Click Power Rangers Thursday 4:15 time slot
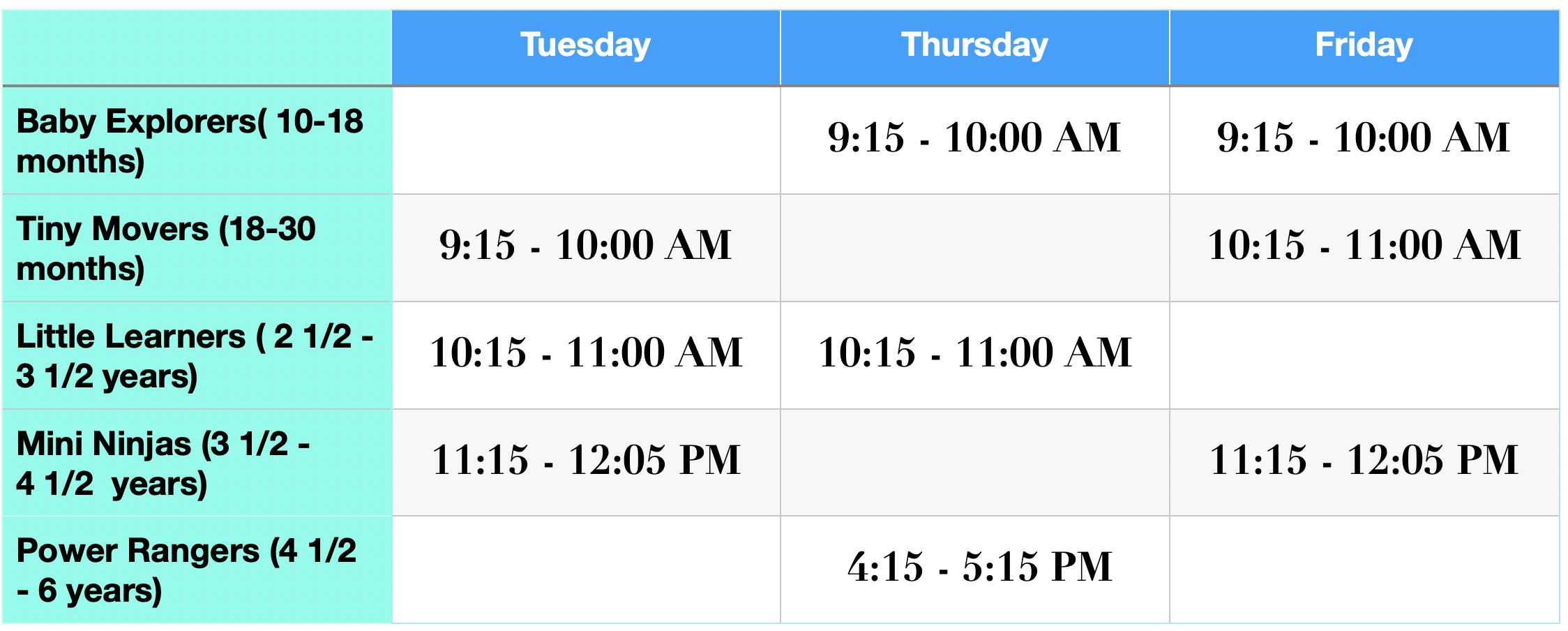 tap(979, 567)
